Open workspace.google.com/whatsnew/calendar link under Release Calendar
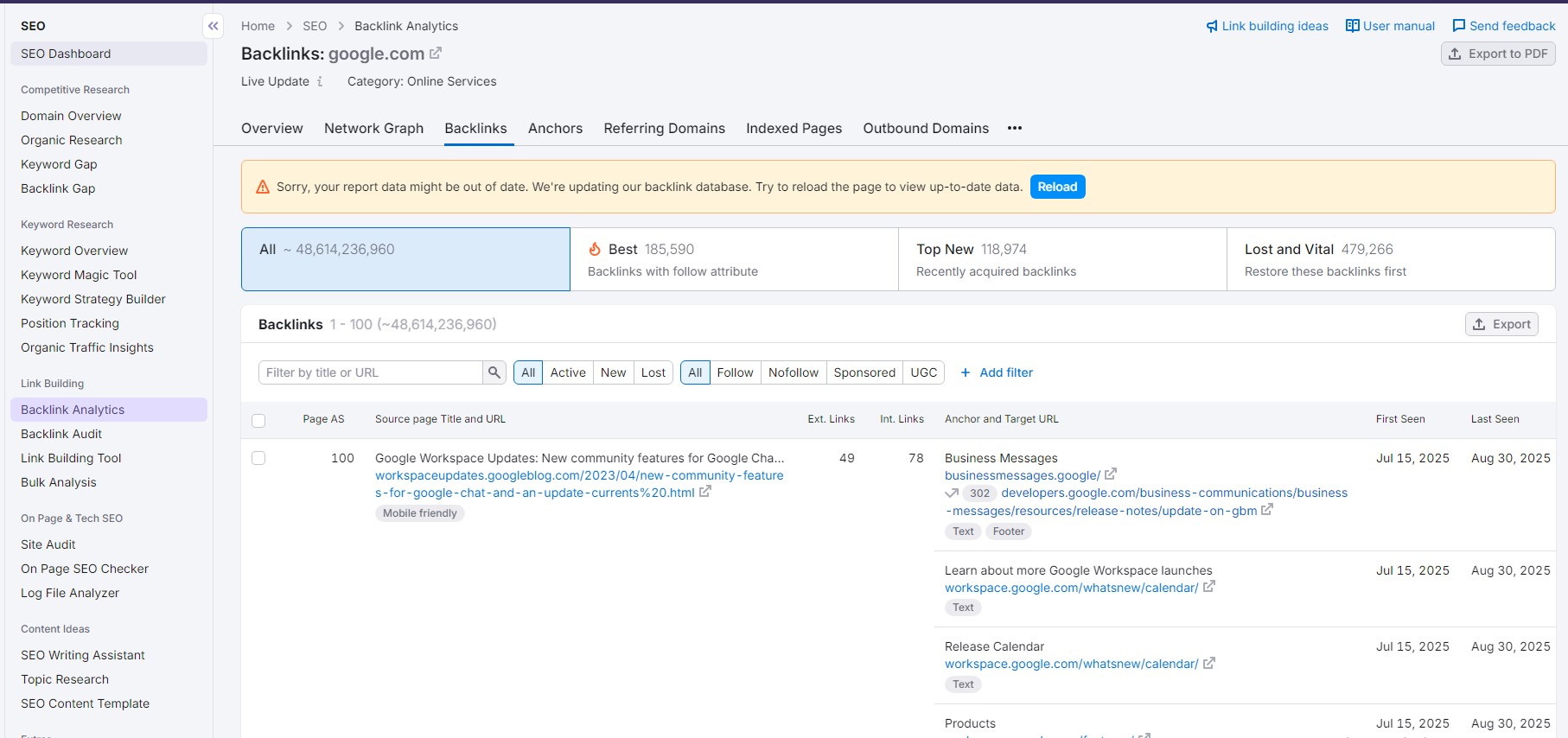The image size is (1568, 738). (x=1071, y=664)
